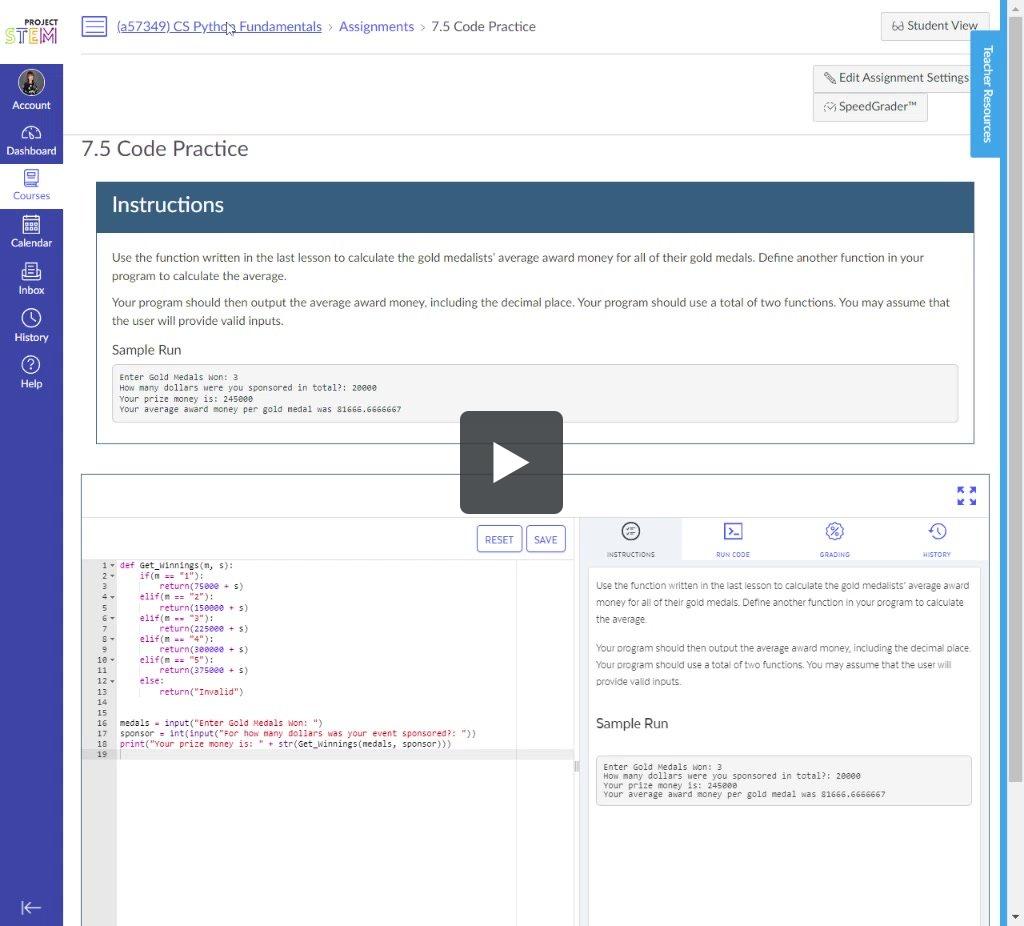Image resolution: width=1024 pixels, height=926 pixels.
Task: Collapse the global navigation sidebar
Action: coord(31,907)
